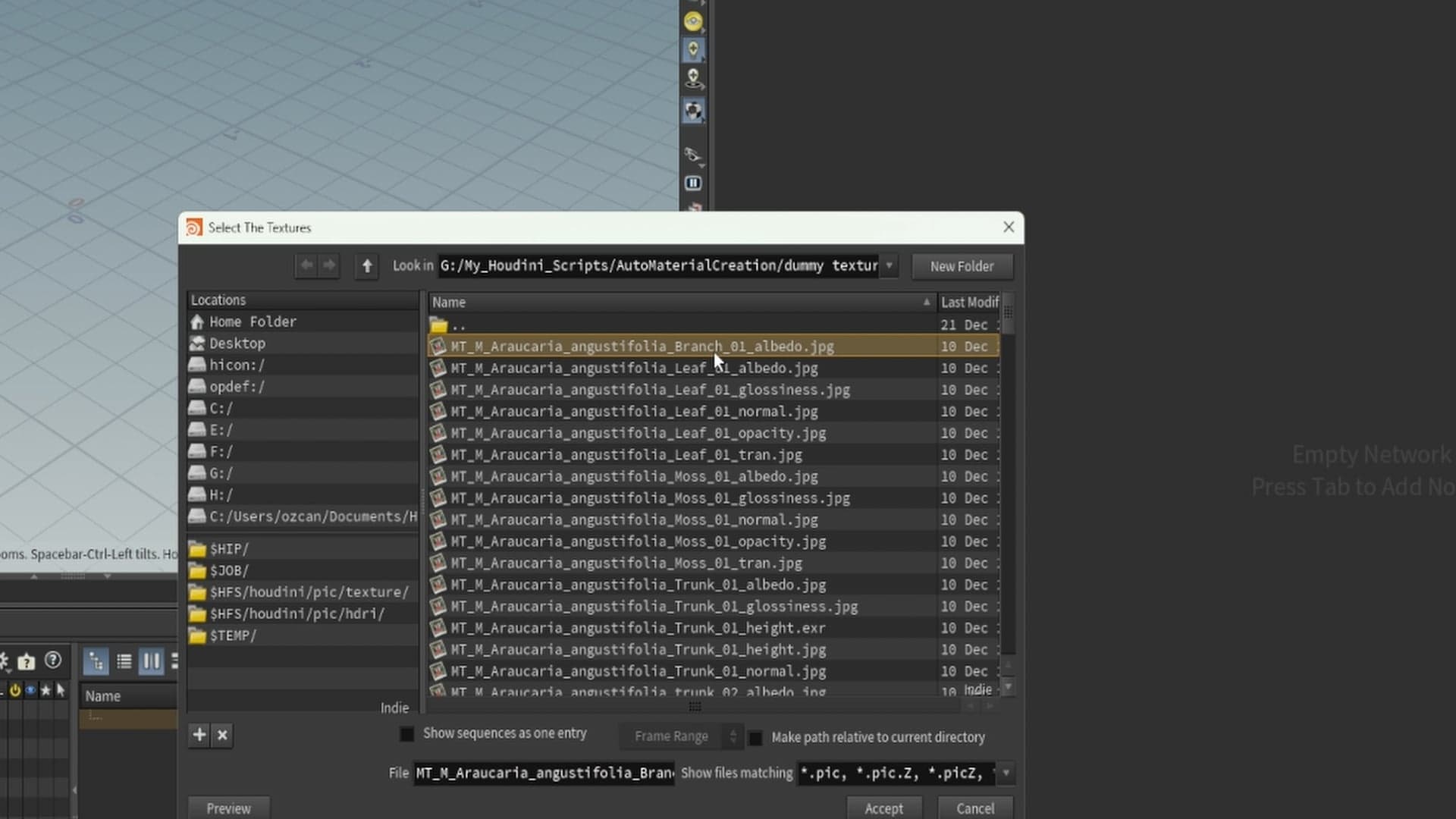Toggle the blue eye visibility column icon
The width and height of the screenshot is (1456, 819).
coord(30,690)
